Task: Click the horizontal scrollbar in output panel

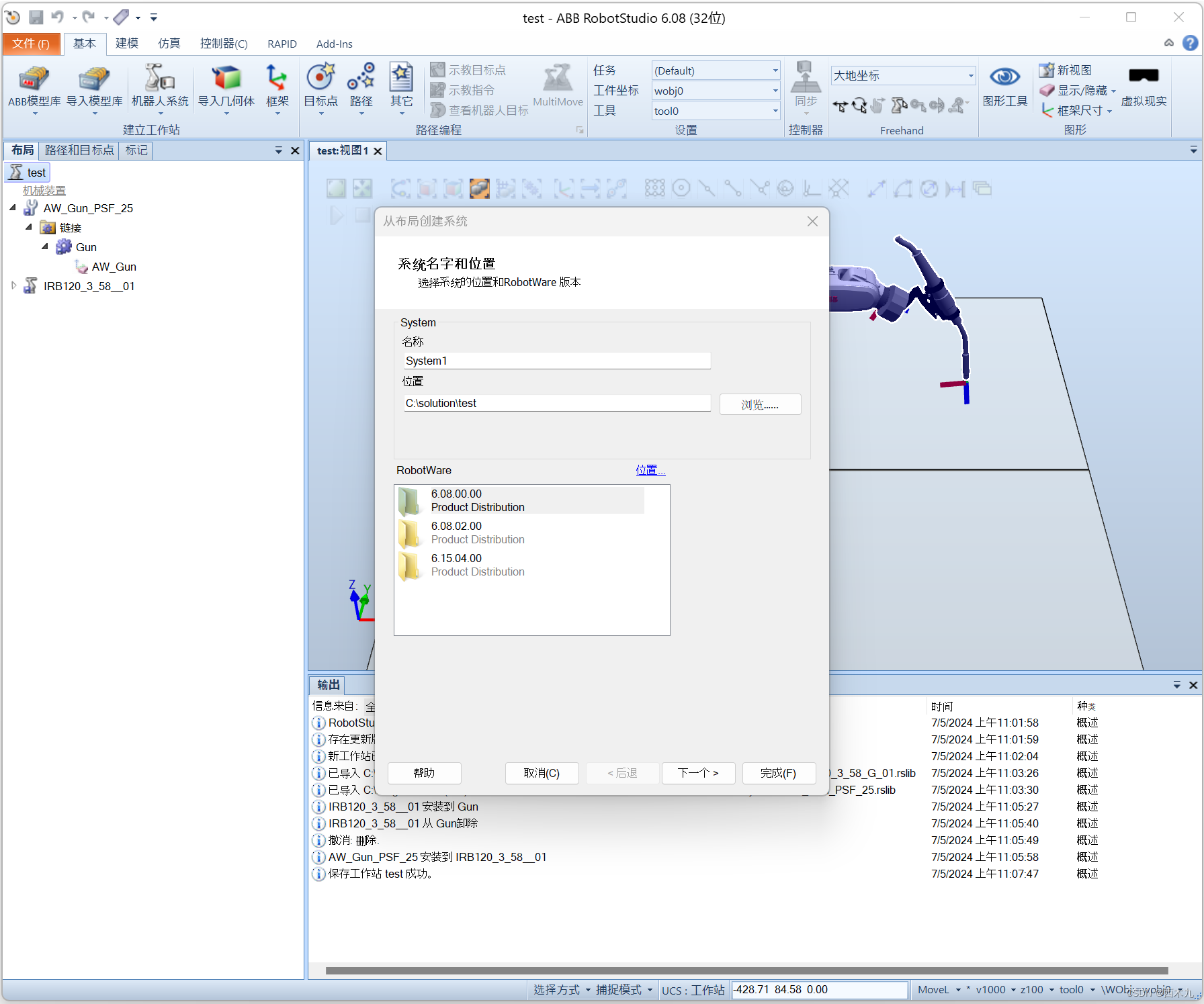Action: tap(747, 970)
